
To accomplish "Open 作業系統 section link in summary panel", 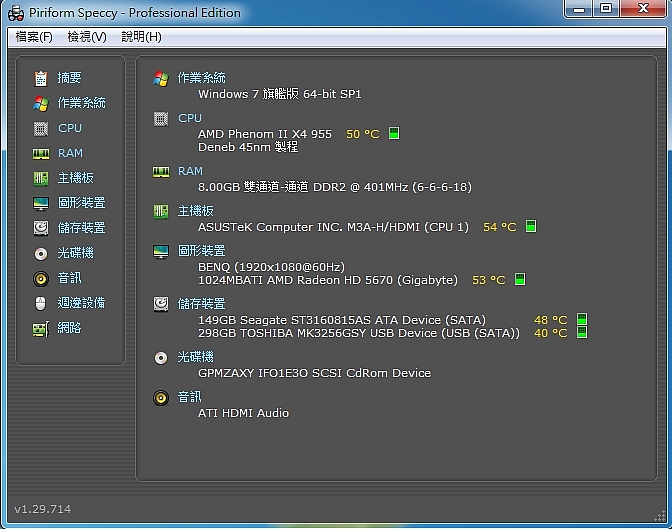I will point(201,78).
